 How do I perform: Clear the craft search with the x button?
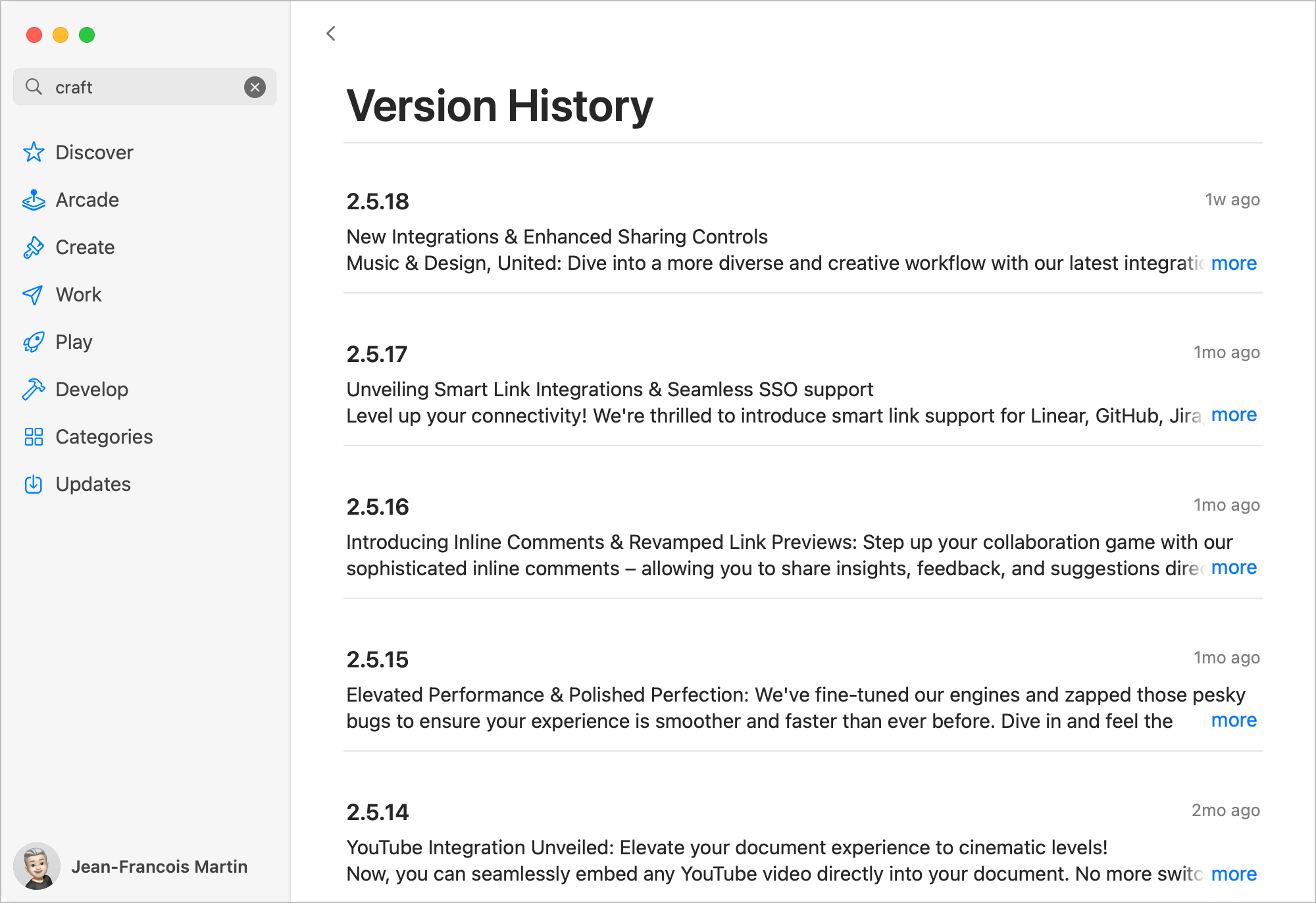tap(255, 87)
